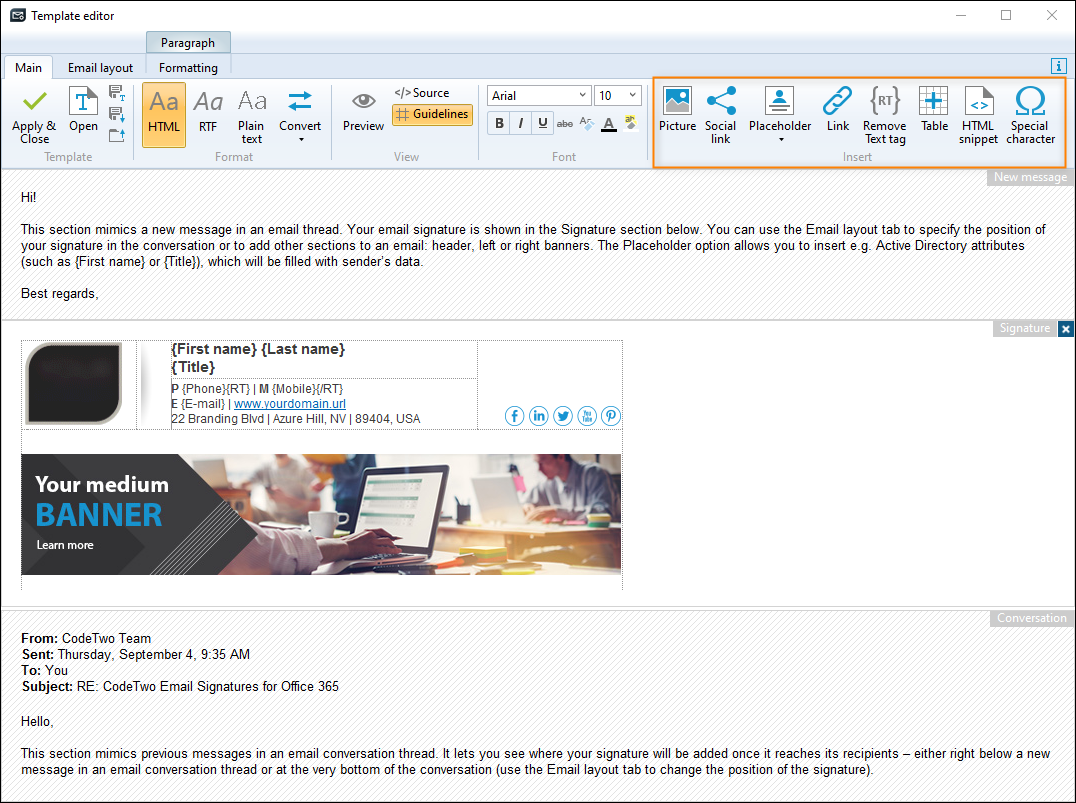This screenshot has width=1076, height=803.
Task: Open the font color picker
Action: click(x=609, y=124)
